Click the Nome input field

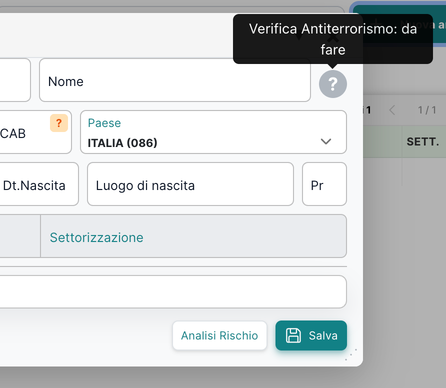(175, 80)
